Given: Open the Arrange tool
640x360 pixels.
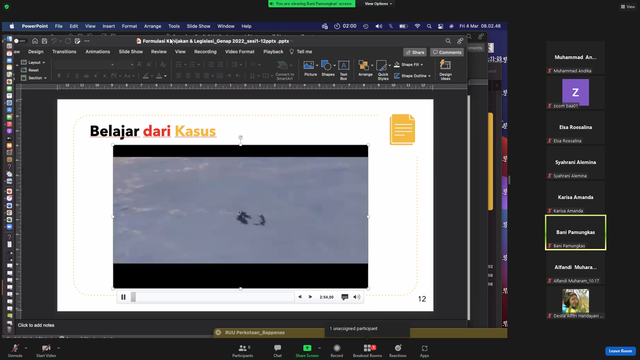Looking at the screenshot, I should [365, 69].
